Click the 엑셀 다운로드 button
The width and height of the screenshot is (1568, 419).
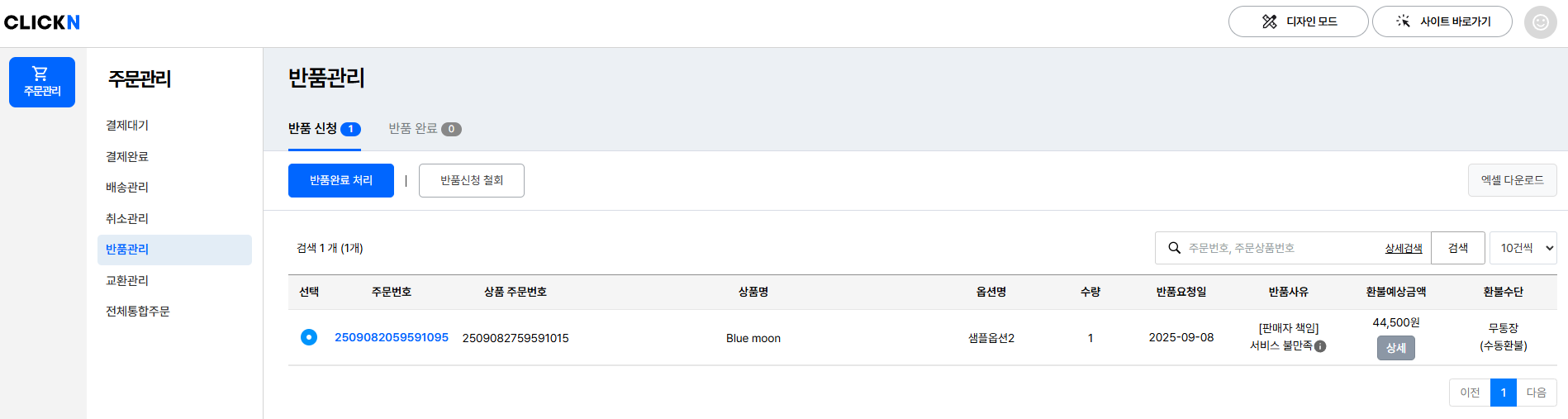tap(1512, 180)
